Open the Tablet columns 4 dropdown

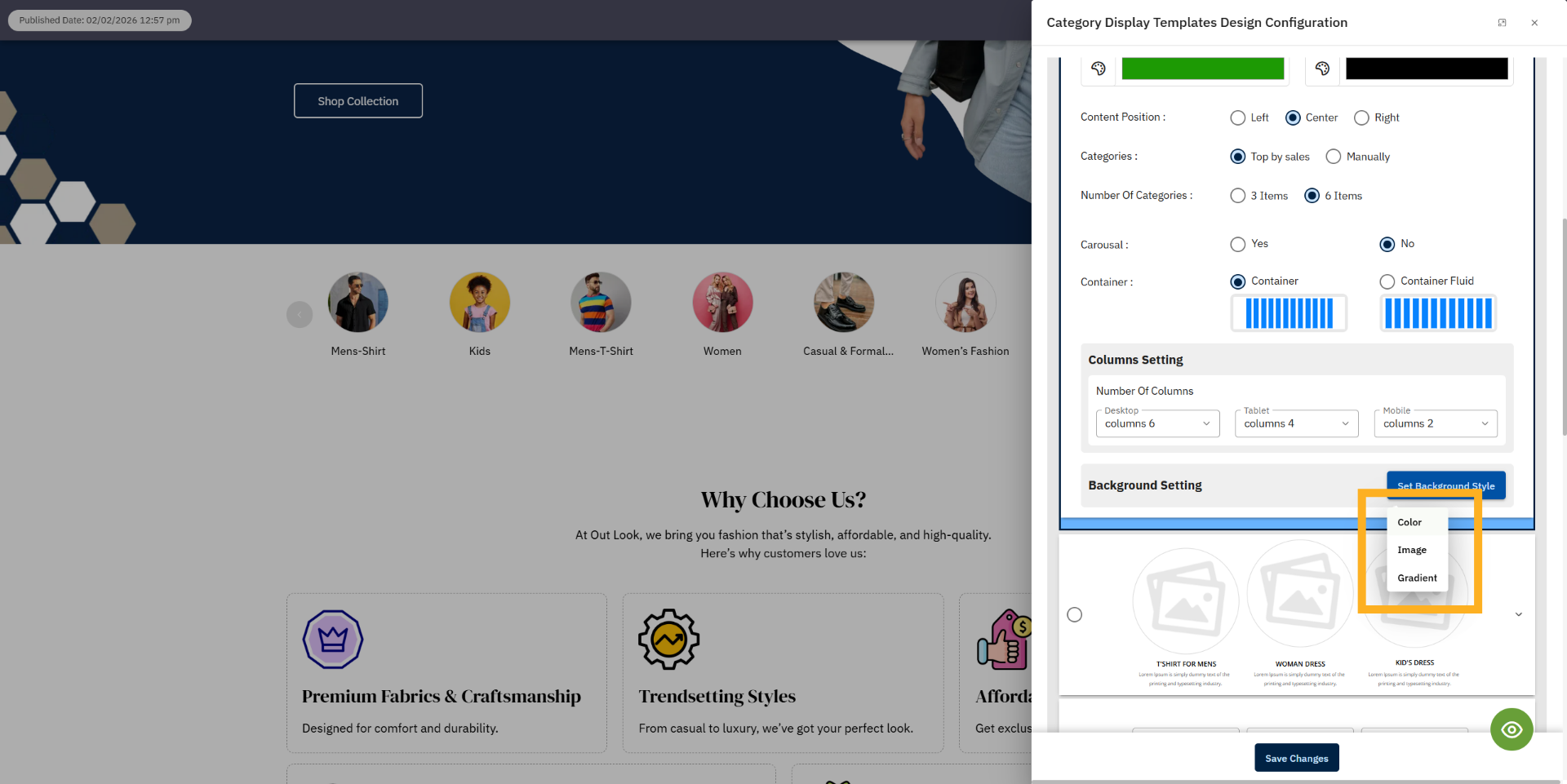(x=1295, y=423)
